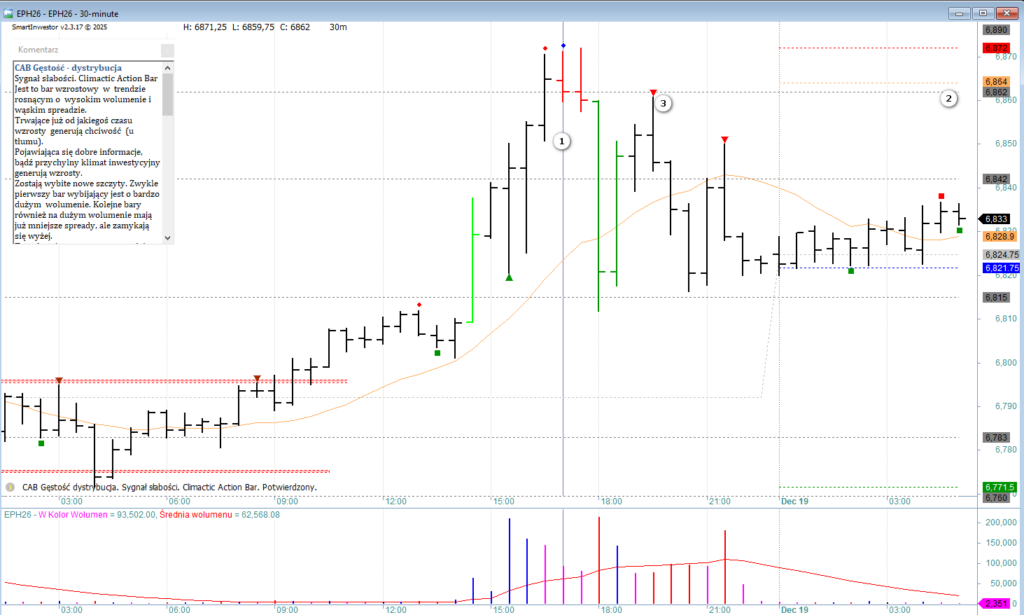Click the red down-triangle signal near 21:00

click(724, 139)
